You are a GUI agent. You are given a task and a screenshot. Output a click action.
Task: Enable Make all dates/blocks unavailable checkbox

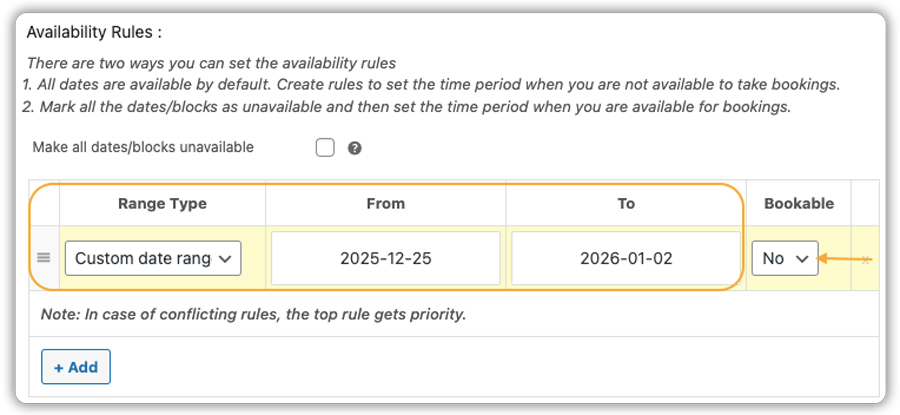click(x=325, y=148)
